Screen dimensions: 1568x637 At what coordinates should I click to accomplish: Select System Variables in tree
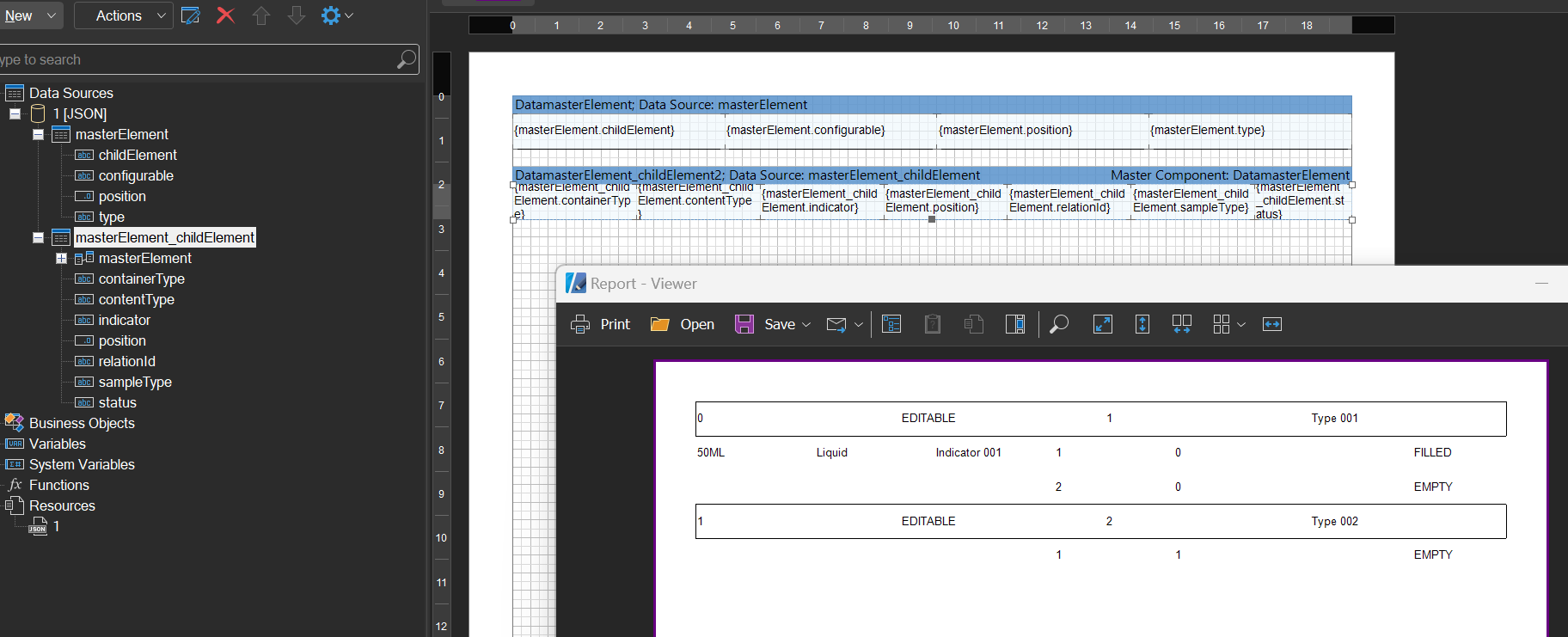(82, 464)
